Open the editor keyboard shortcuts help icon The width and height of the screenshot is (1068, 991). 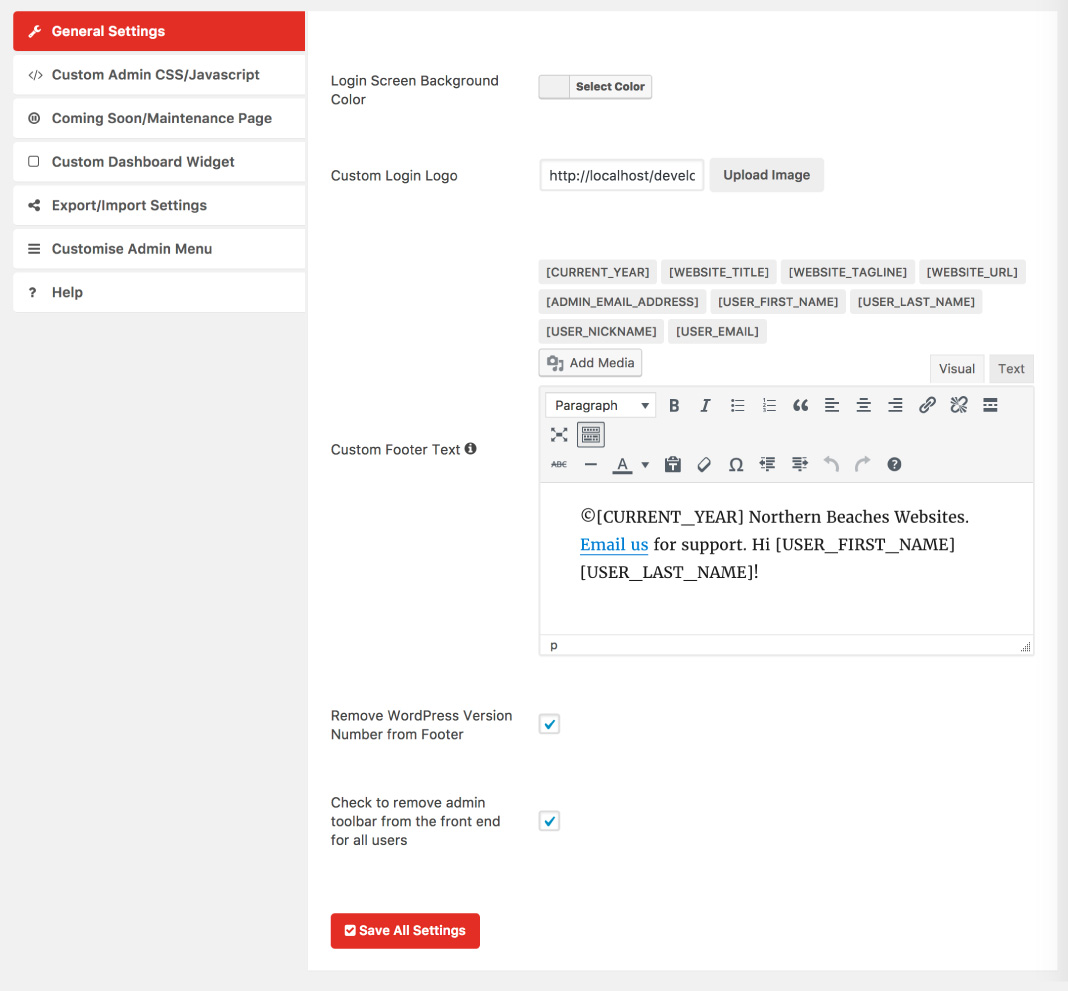pyautogui.click(x=894, y=464)
